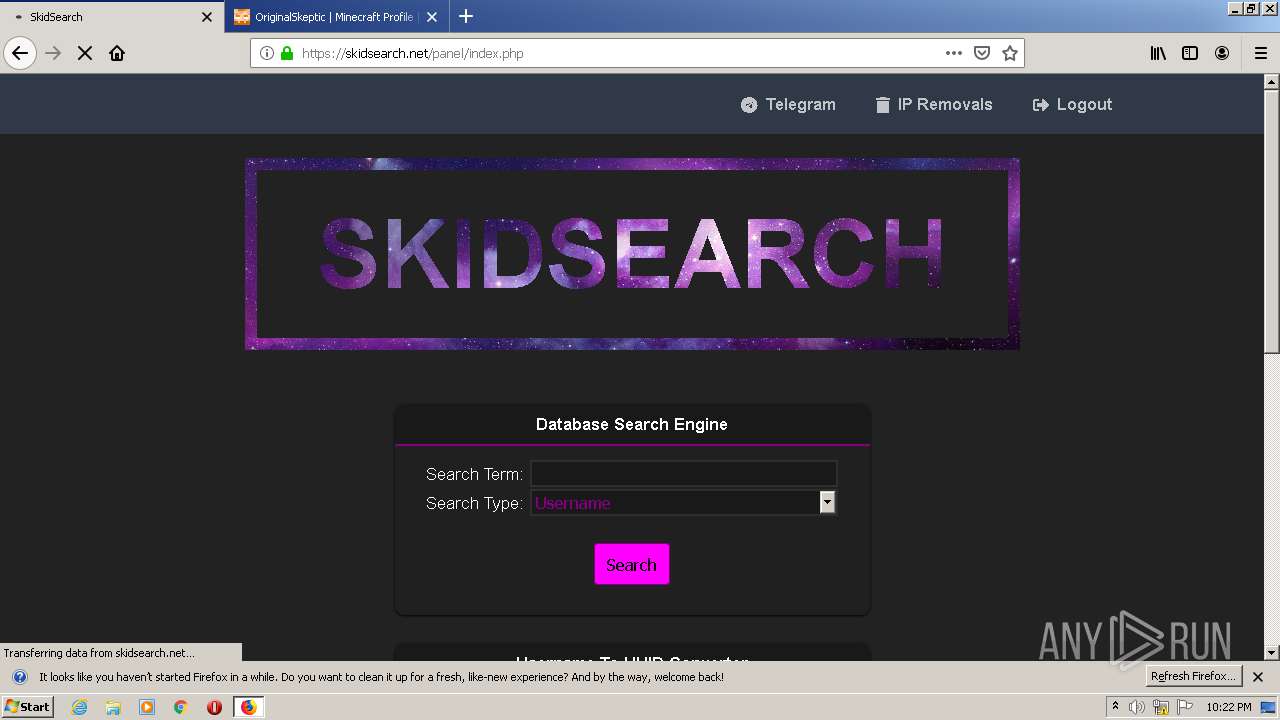Open File Explorer from taskbar
This screenshot has width=1280, height=720.
(113, 707)
